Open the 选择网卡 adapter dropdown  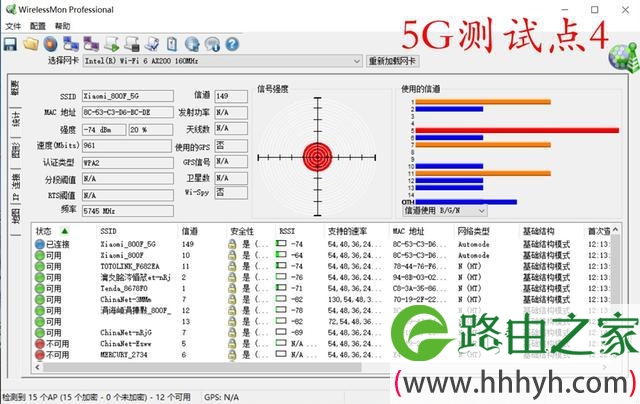pos(222,61)
